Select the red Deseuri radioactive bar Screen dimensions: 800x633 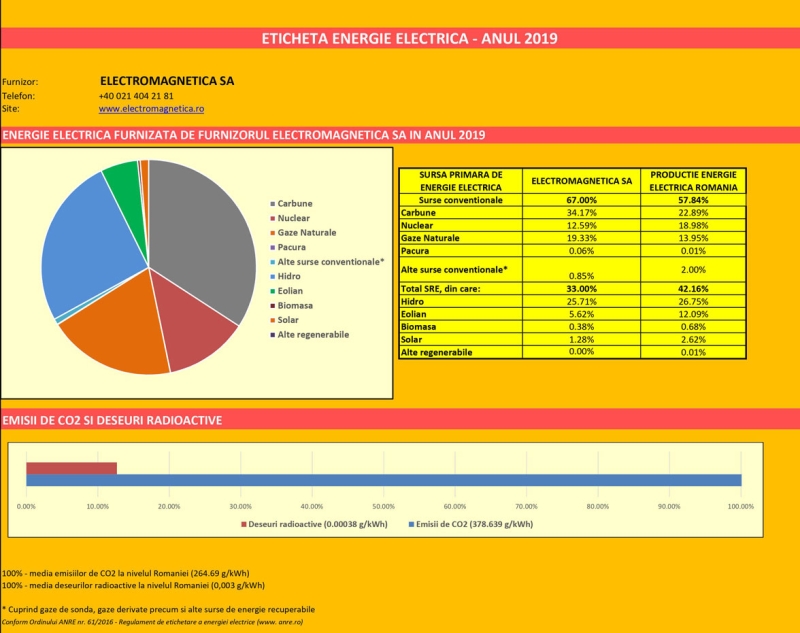coord(71,468)
